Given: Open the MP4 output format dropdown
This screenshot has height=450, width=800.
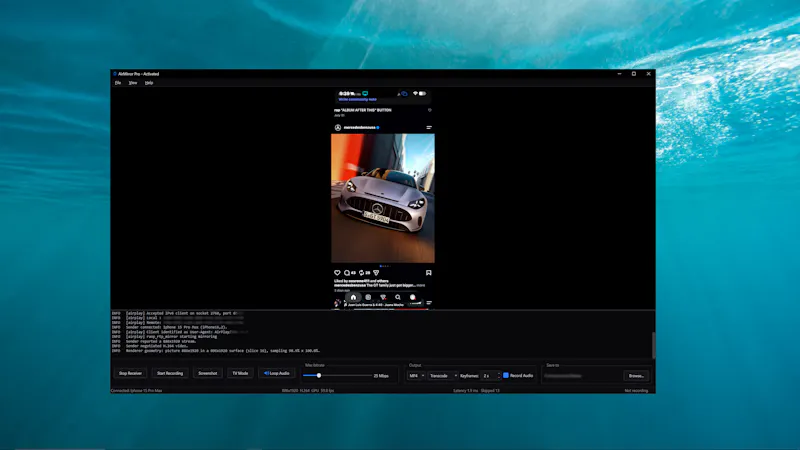Looking at the screenshot, I should click(416, 376).
